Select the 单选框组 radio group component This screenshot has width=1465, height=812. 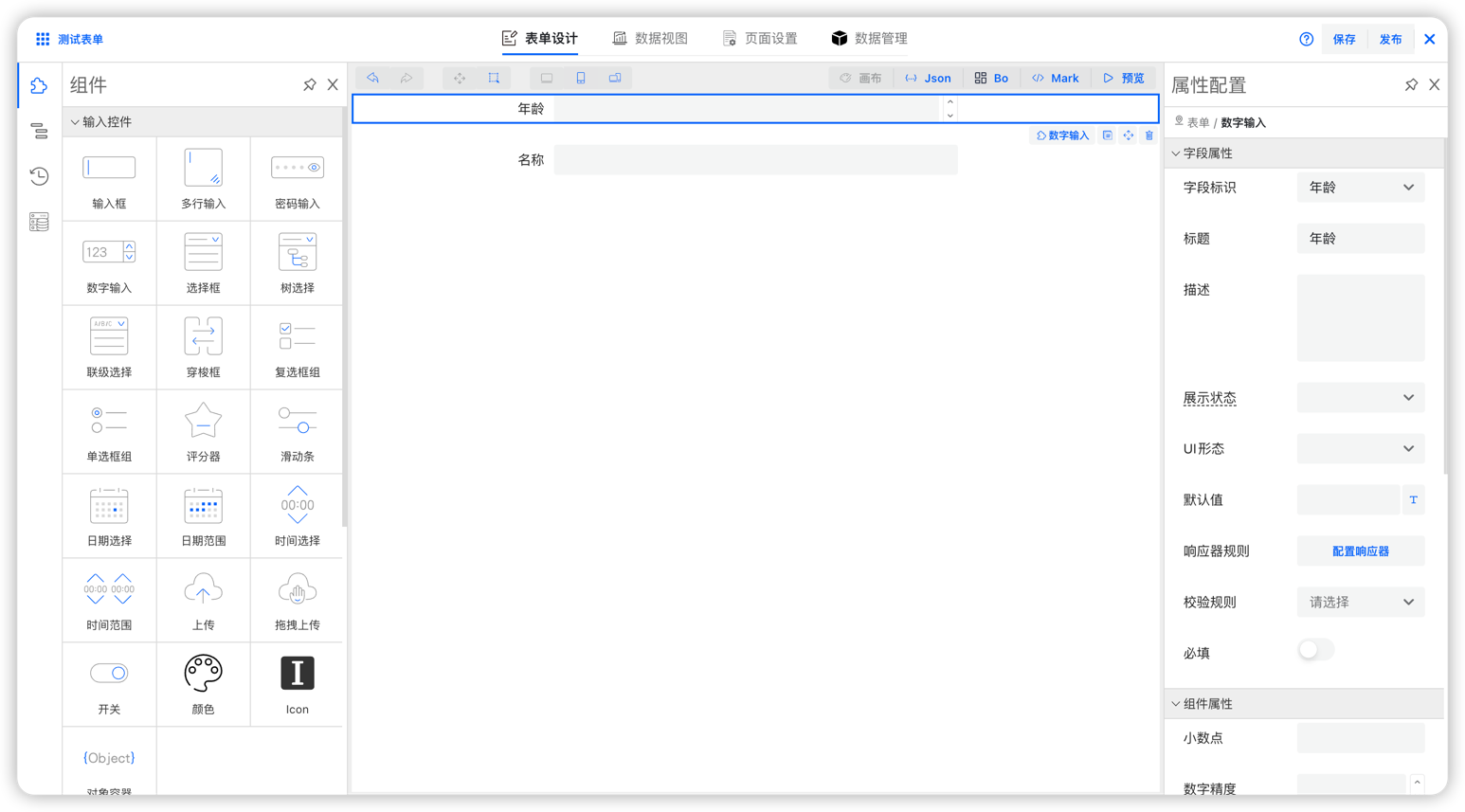point(109,432)
